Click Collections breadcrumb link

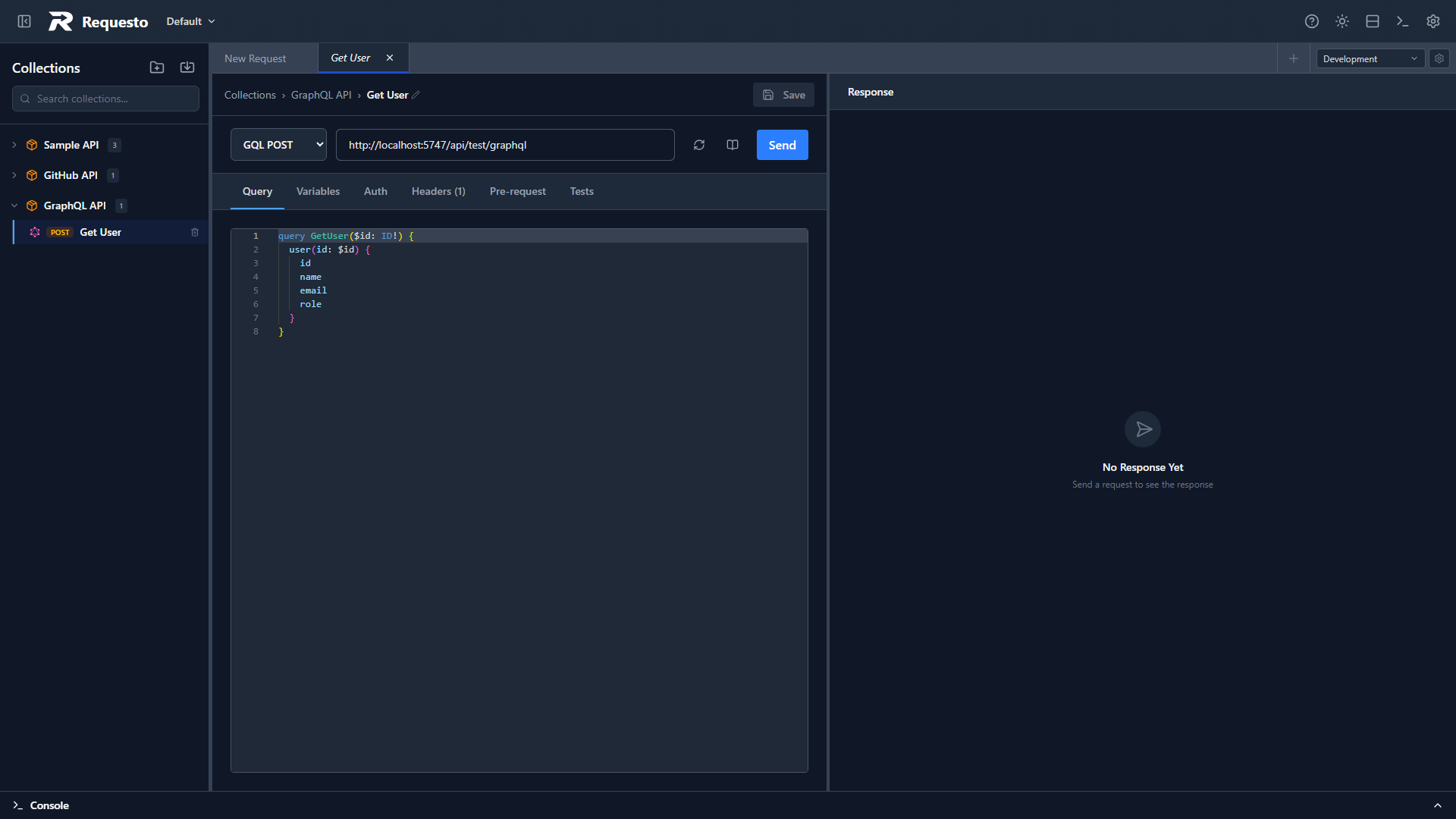(x=250, y=95)
